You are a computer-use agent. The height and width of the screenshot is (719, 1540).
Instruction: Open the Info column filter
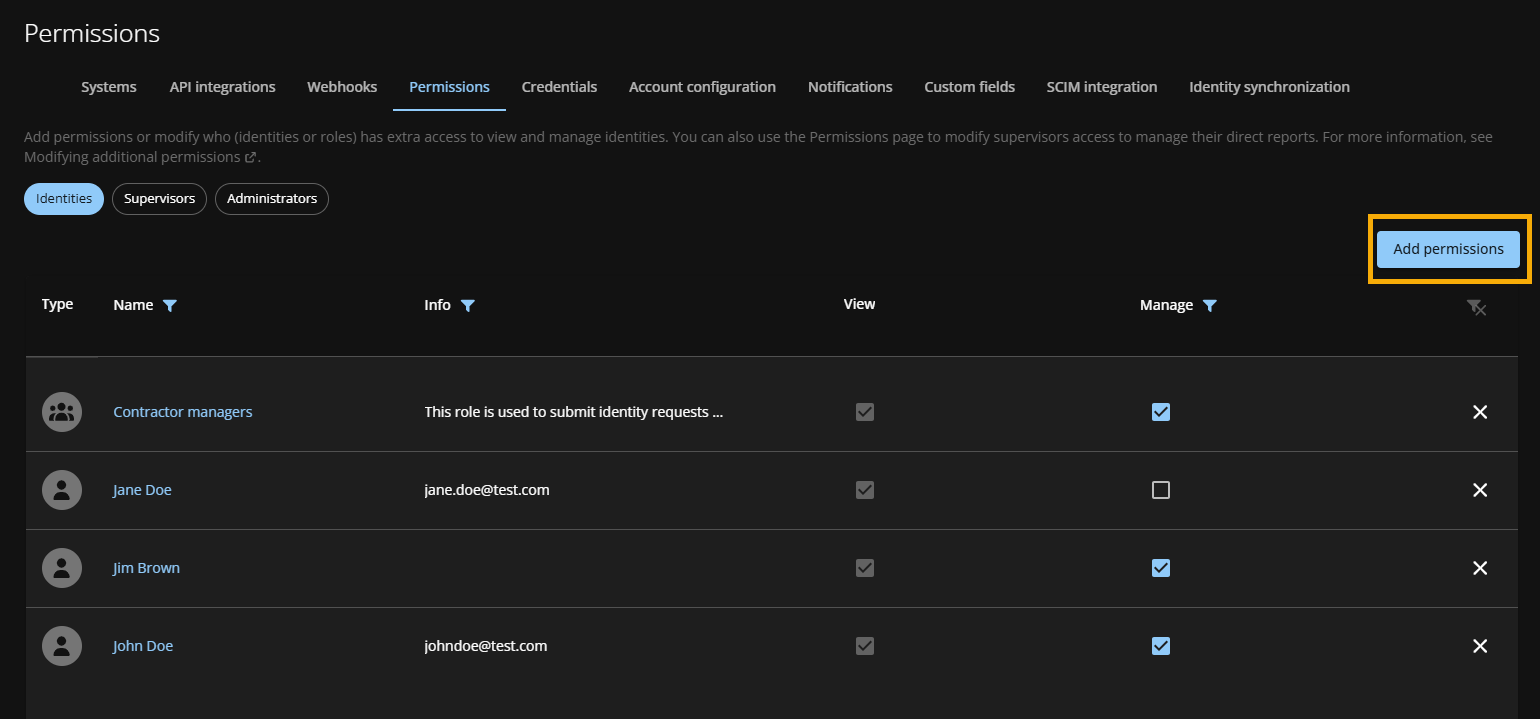tap(467, 304)
